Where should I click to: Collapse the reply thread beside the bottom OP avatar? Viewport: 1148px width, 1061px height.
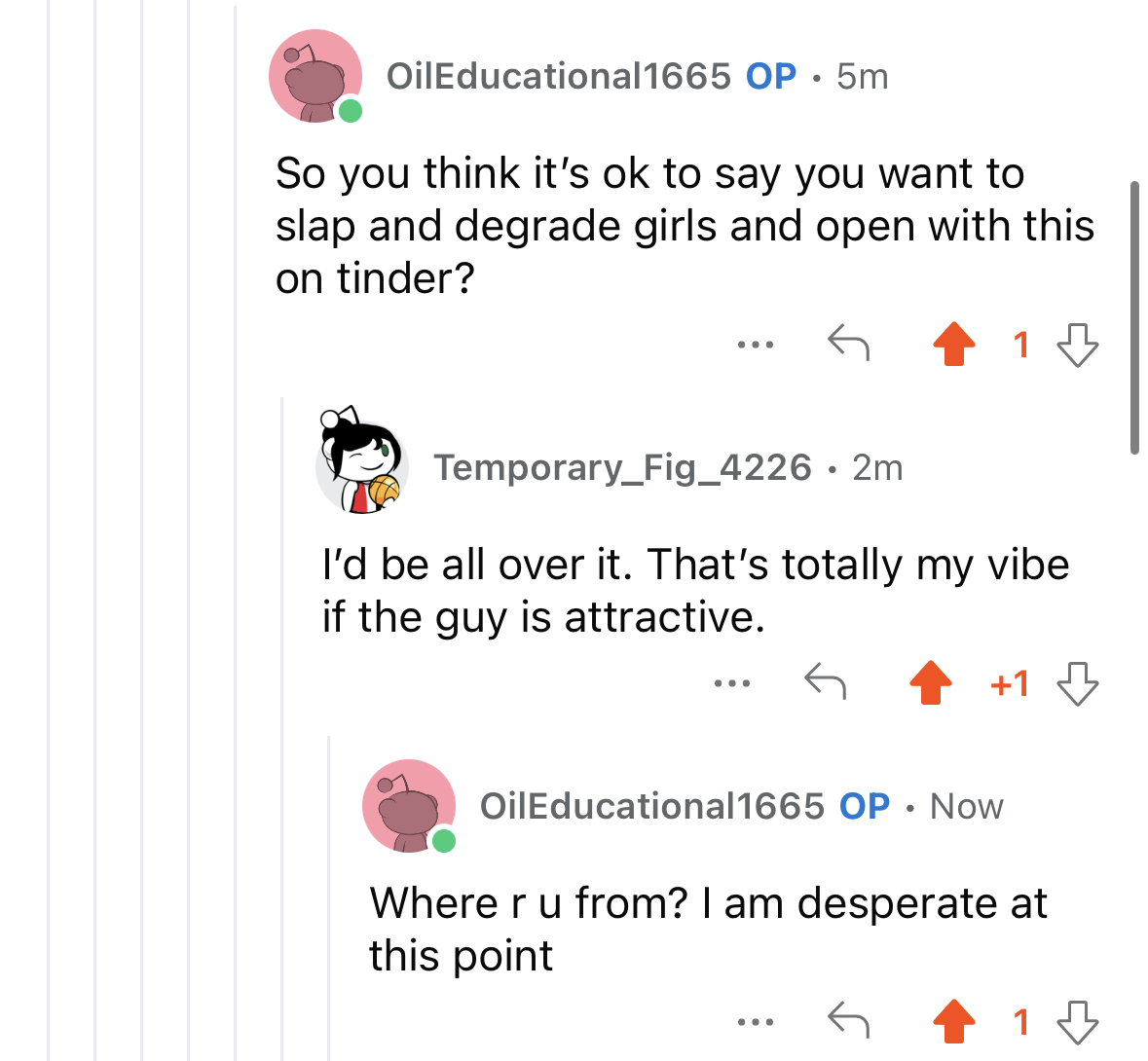(x=329, y=897)
